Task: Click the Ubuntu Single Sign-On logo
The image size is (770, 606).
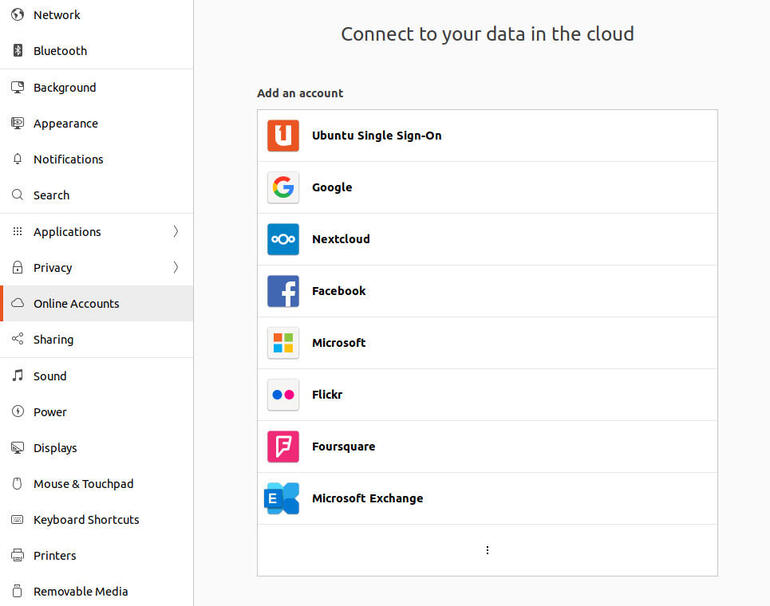Action: click(x=283, y=136)
